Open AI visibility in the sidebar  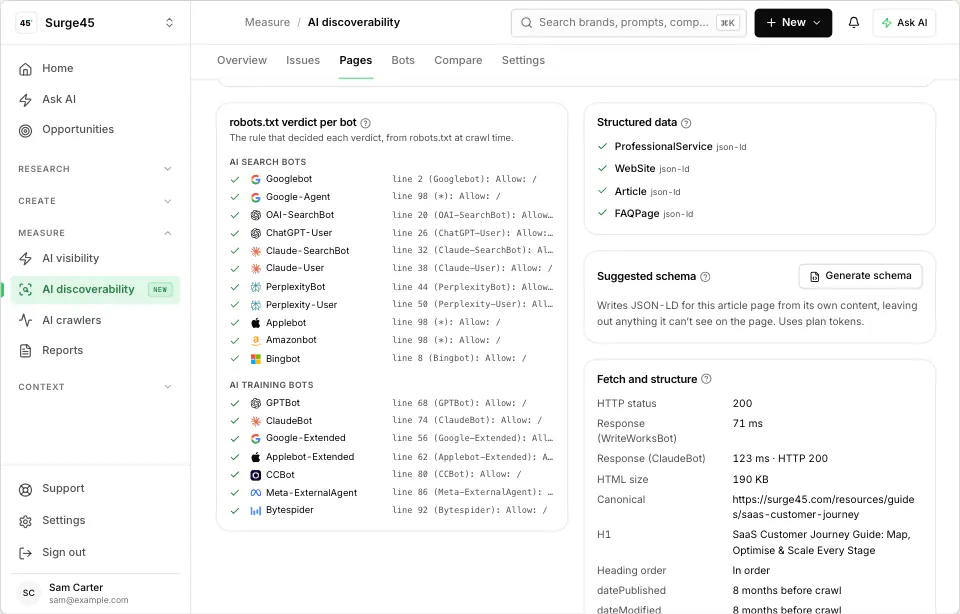95,258
